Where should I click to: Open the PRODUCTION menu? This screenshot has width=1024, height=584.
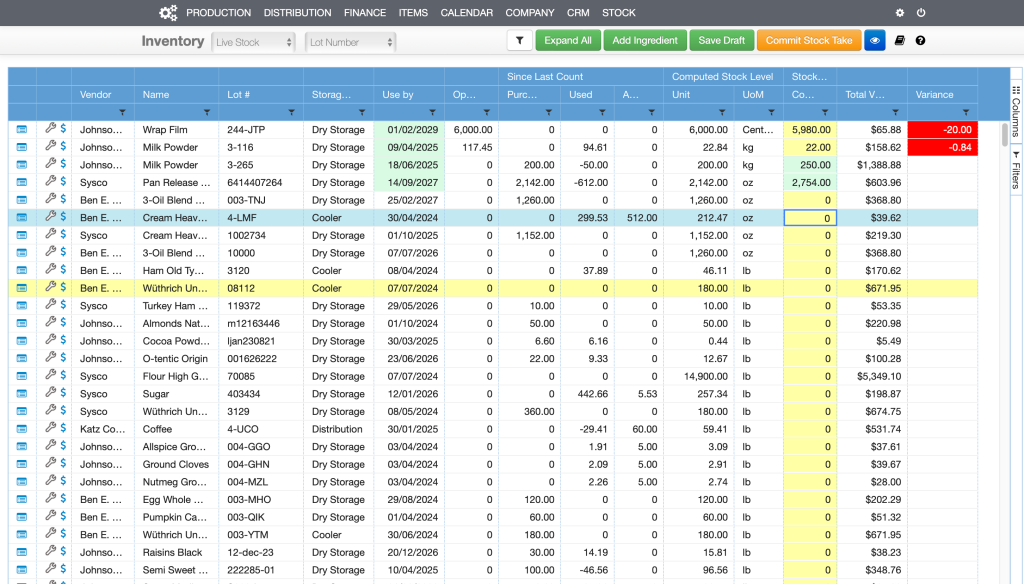[218, 12]
